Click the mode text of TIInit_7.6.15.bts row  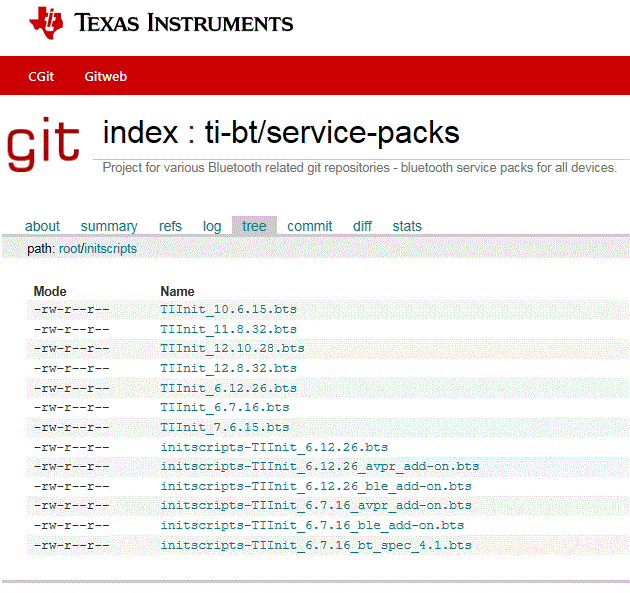[x=72, y=427]
